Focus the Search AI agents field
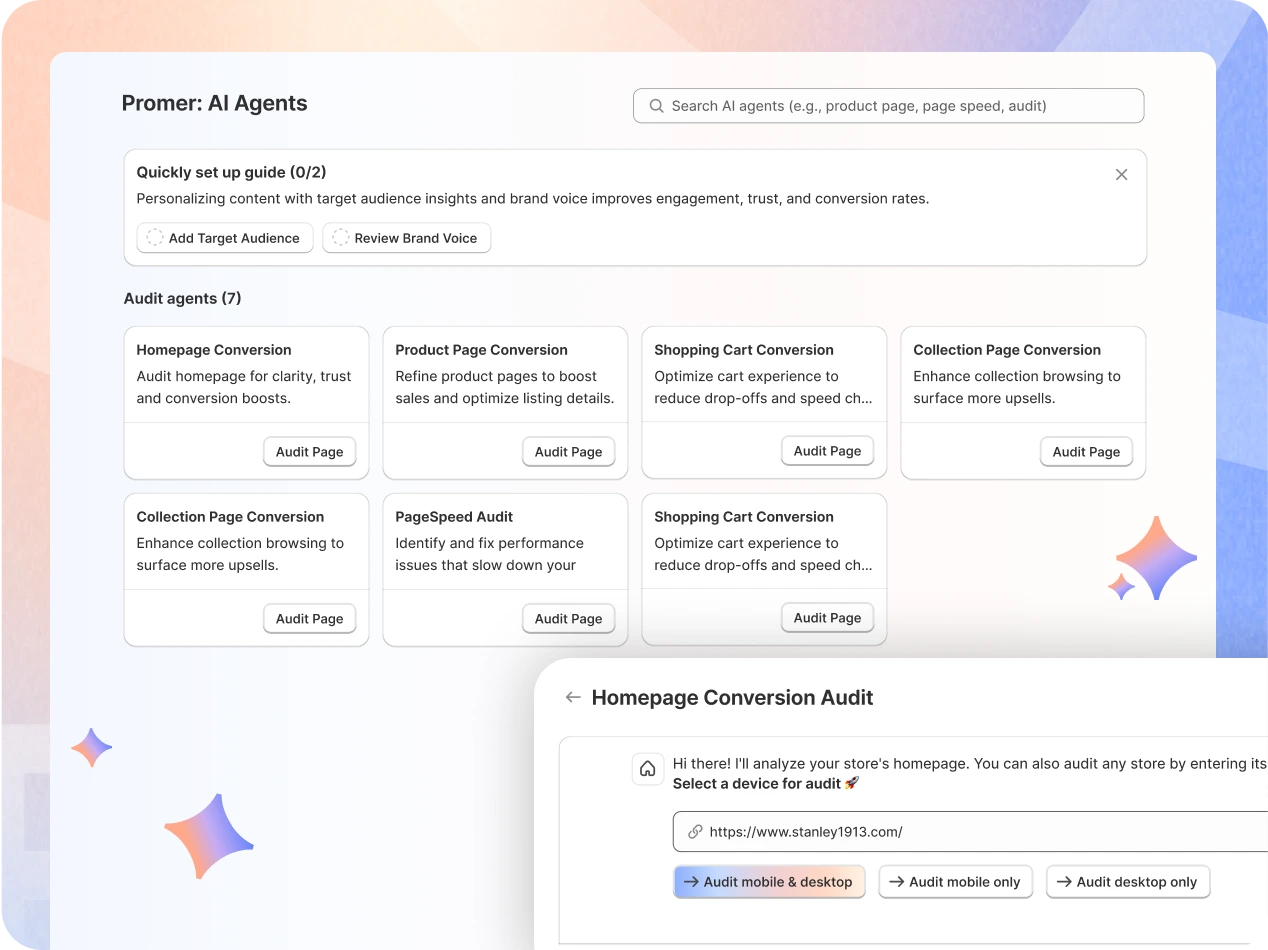This screenshot has width=1268, height=950. [900, 106]
